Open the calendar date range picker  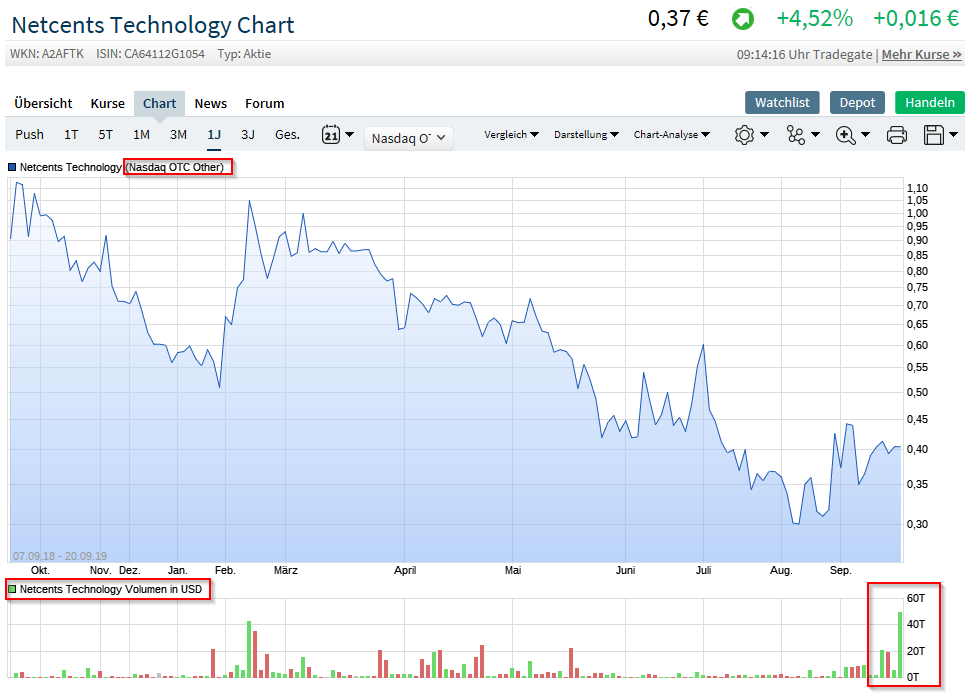330,134
